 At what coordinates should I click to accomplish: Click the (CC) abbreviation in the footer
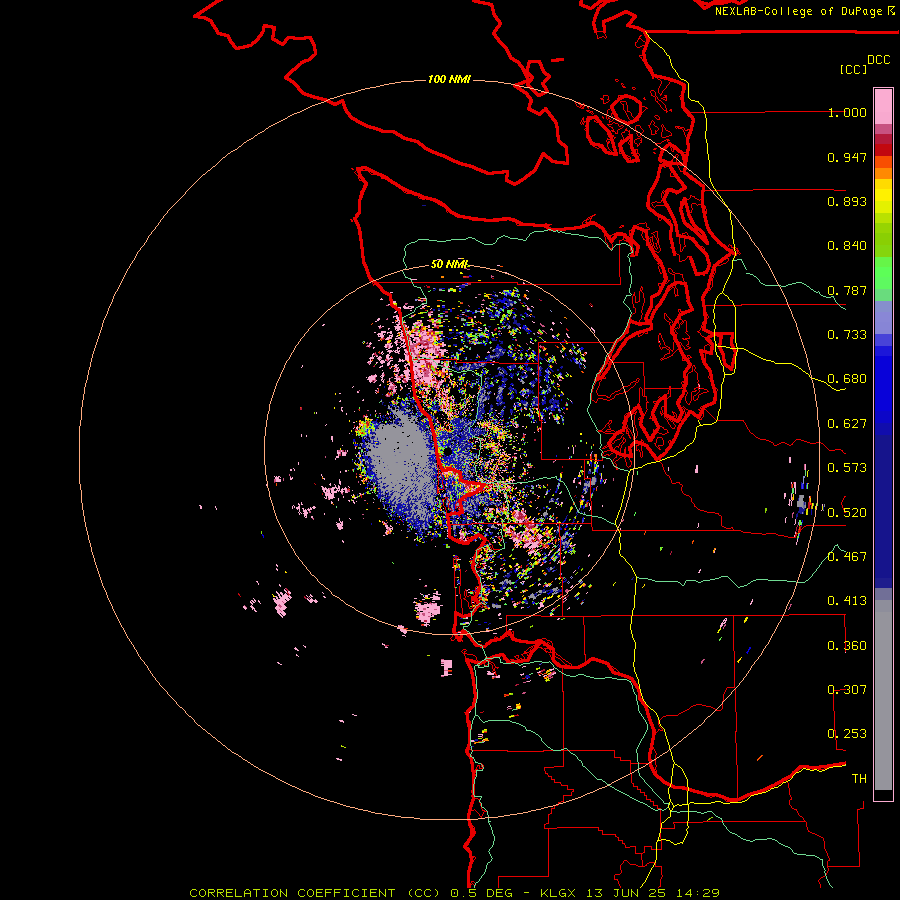tap(422, 893)
